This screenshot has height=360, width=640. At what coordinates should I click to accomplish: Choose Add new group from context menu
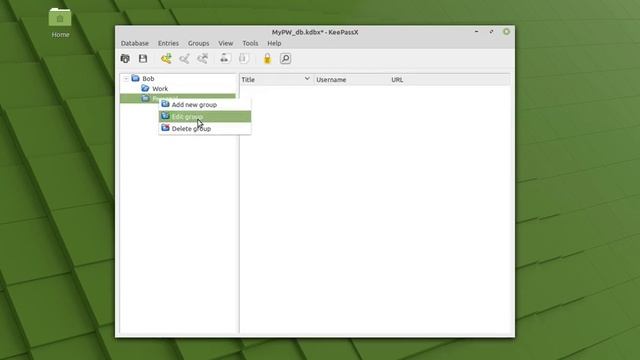click(x=205, y=104)
